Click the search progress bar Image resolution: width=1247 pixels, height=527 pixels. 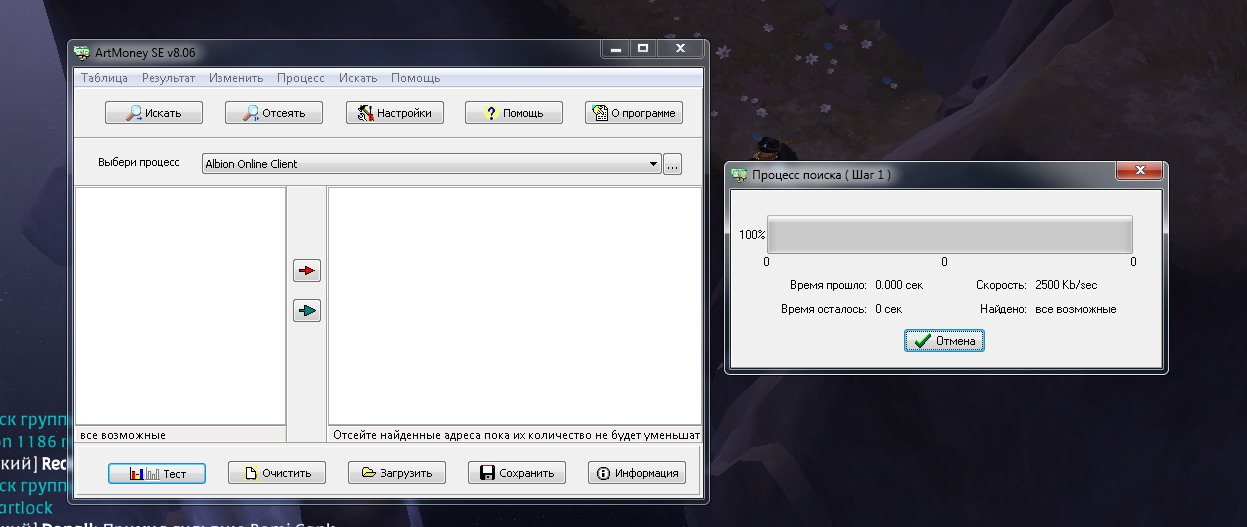[x=950, y=235]
